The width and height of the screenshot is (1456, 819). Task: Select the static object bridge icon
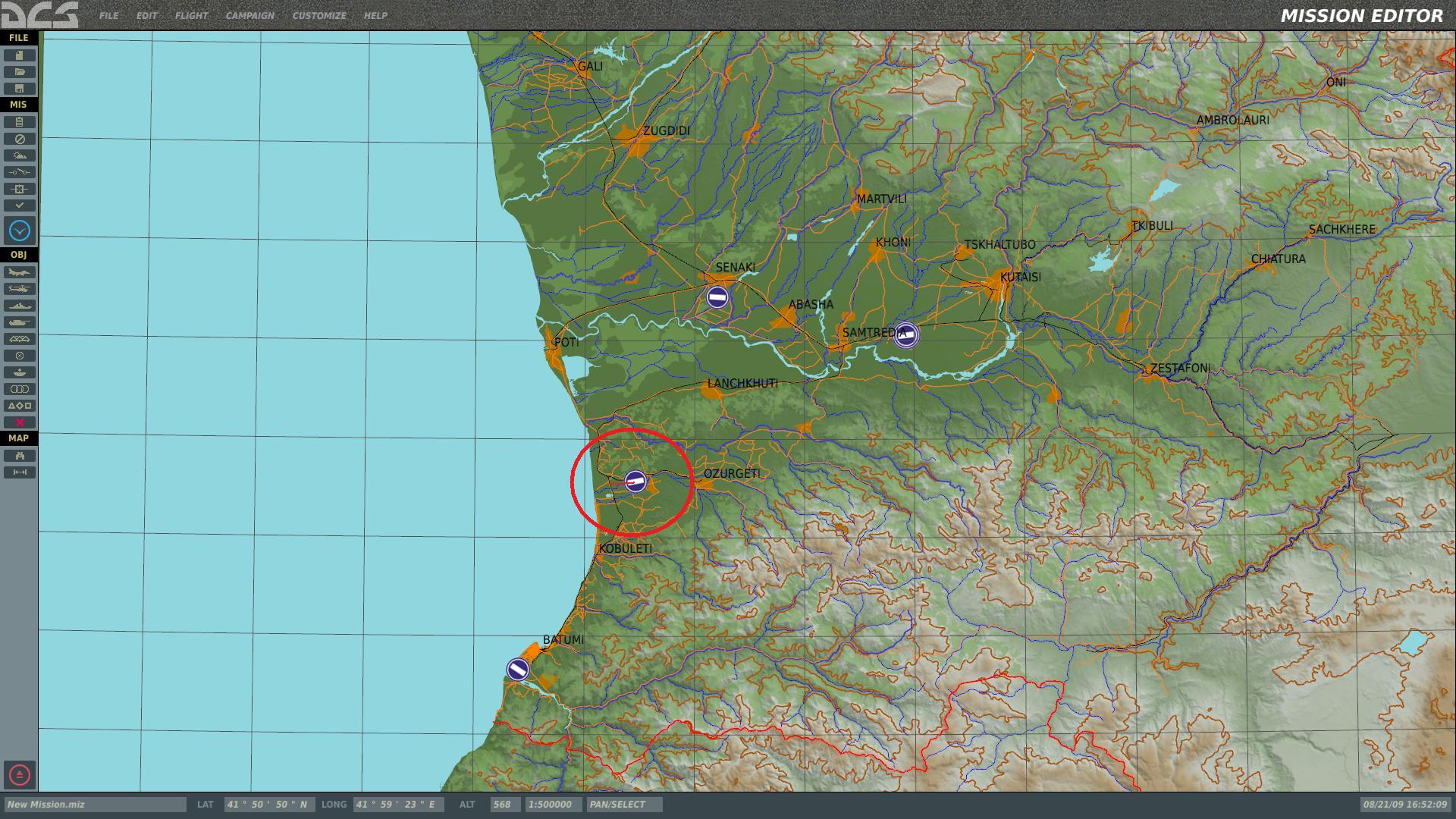click(x=20, y=339)
